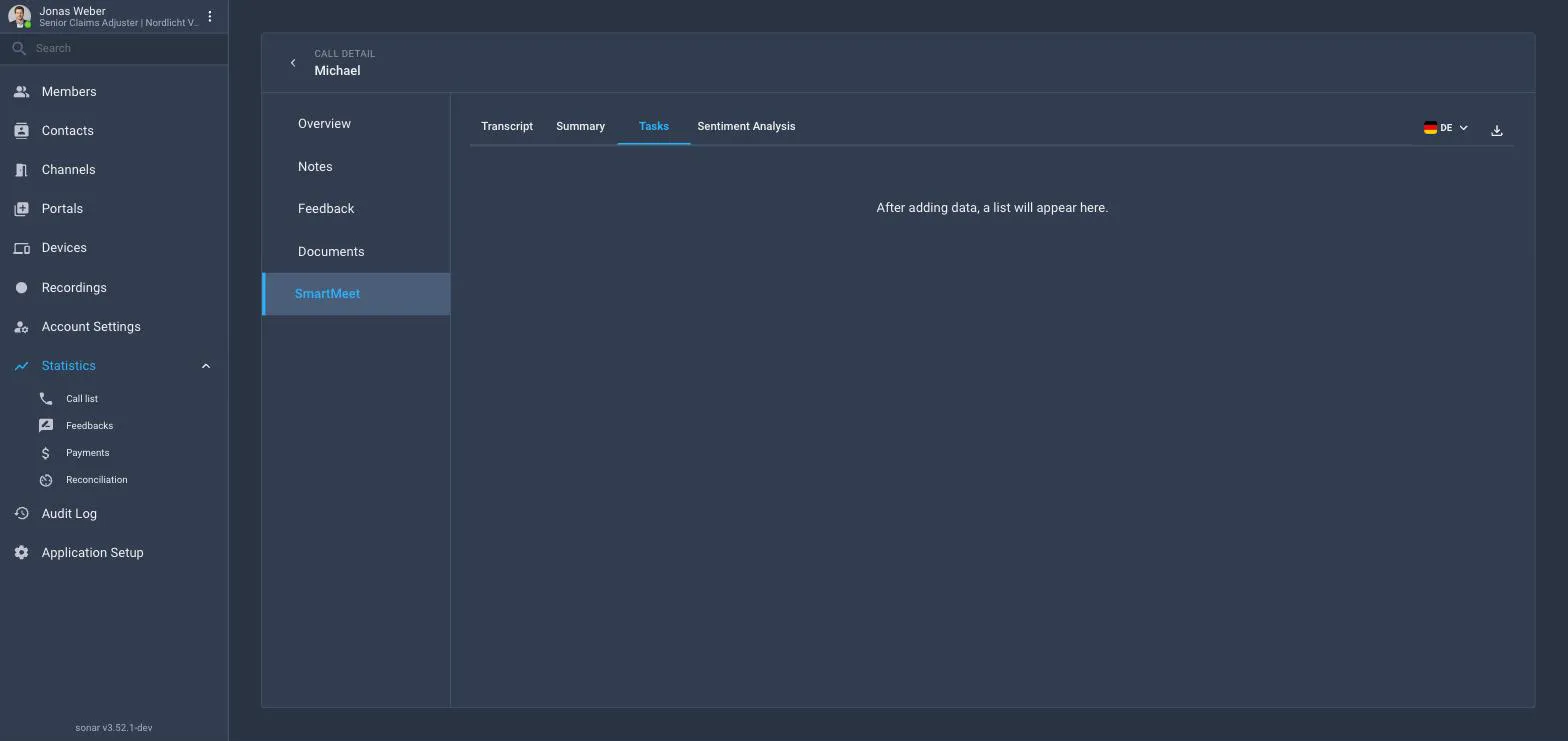The width and height of the screenshot is (1568, 741).
Task: Collapse the Statistics menu chevron
Action: [206, 366]
